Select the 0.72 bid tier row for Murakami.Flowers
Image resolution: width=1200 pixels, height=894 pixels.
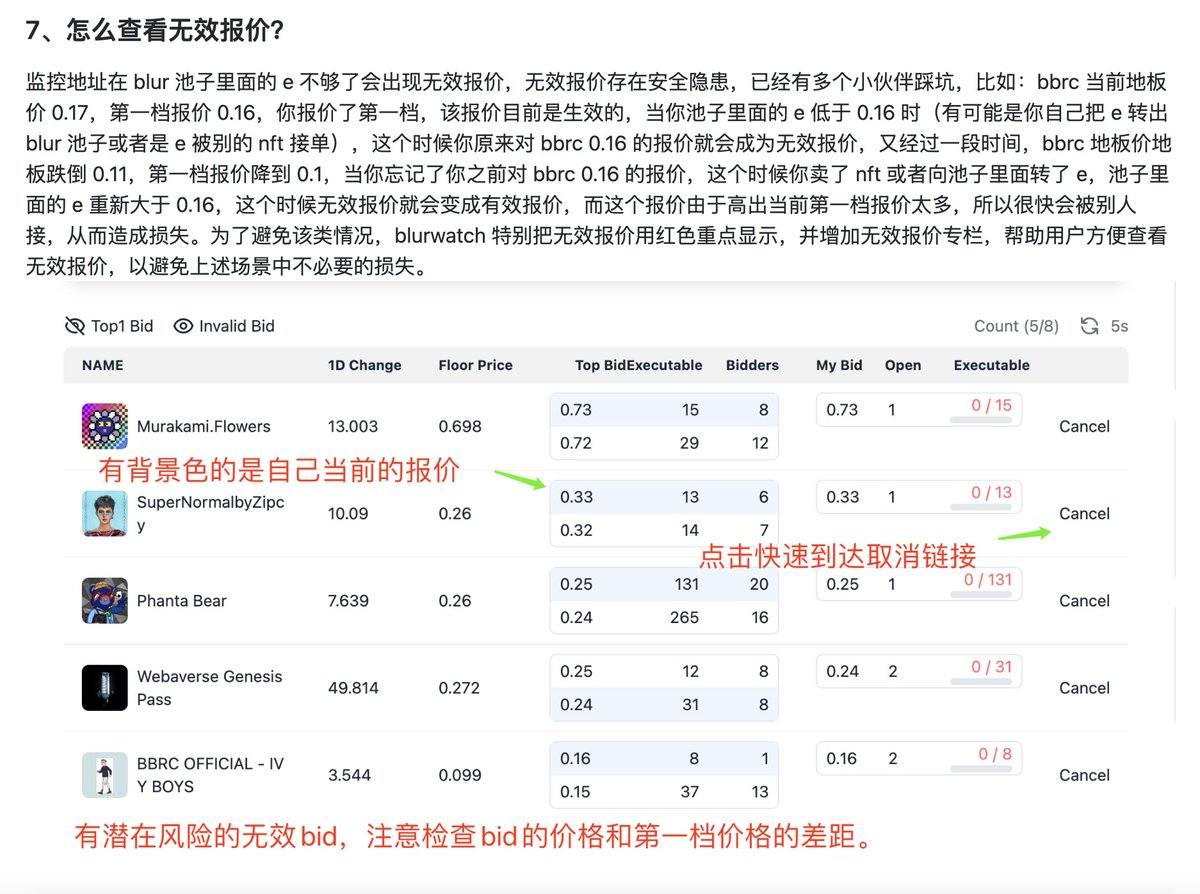tap(664, 443)
